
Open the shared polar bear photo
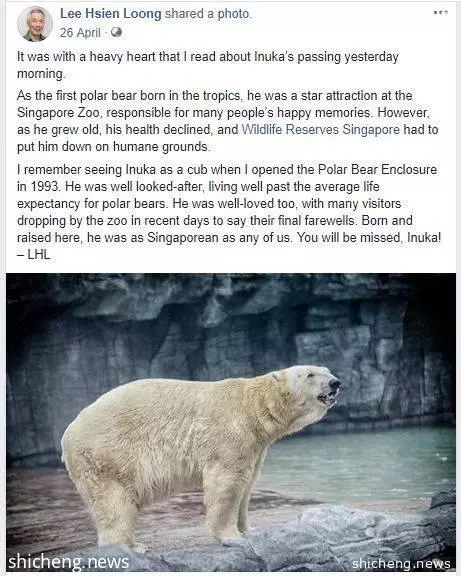231,422
